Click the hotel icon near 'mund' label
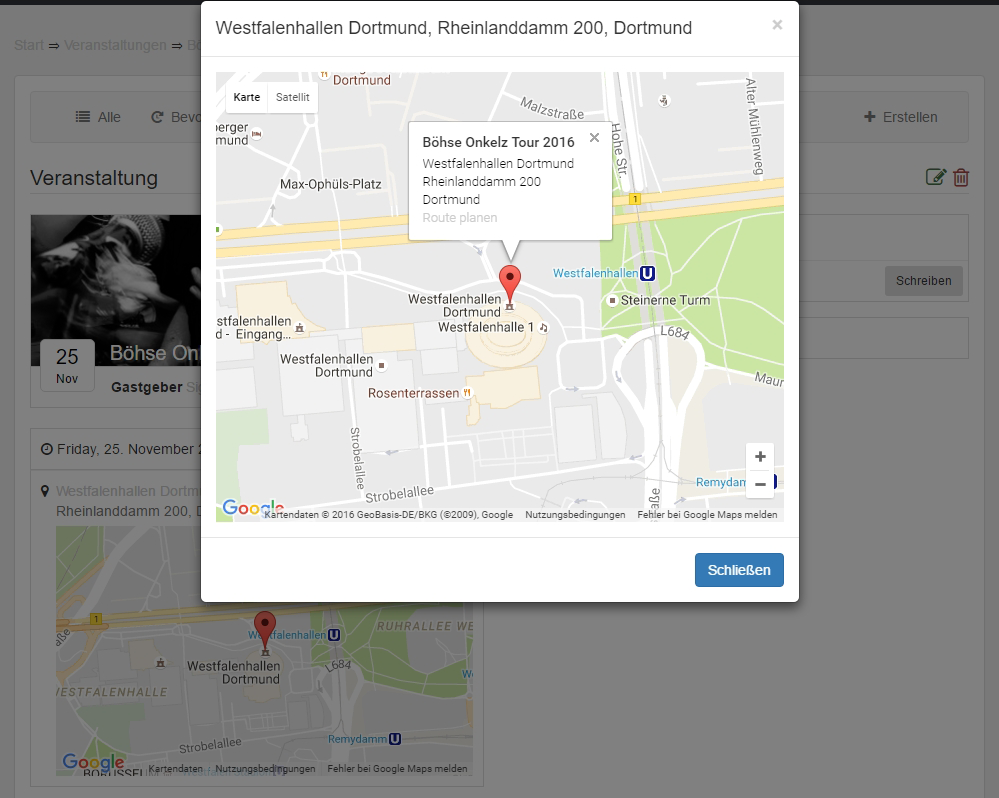 [257, 134]
